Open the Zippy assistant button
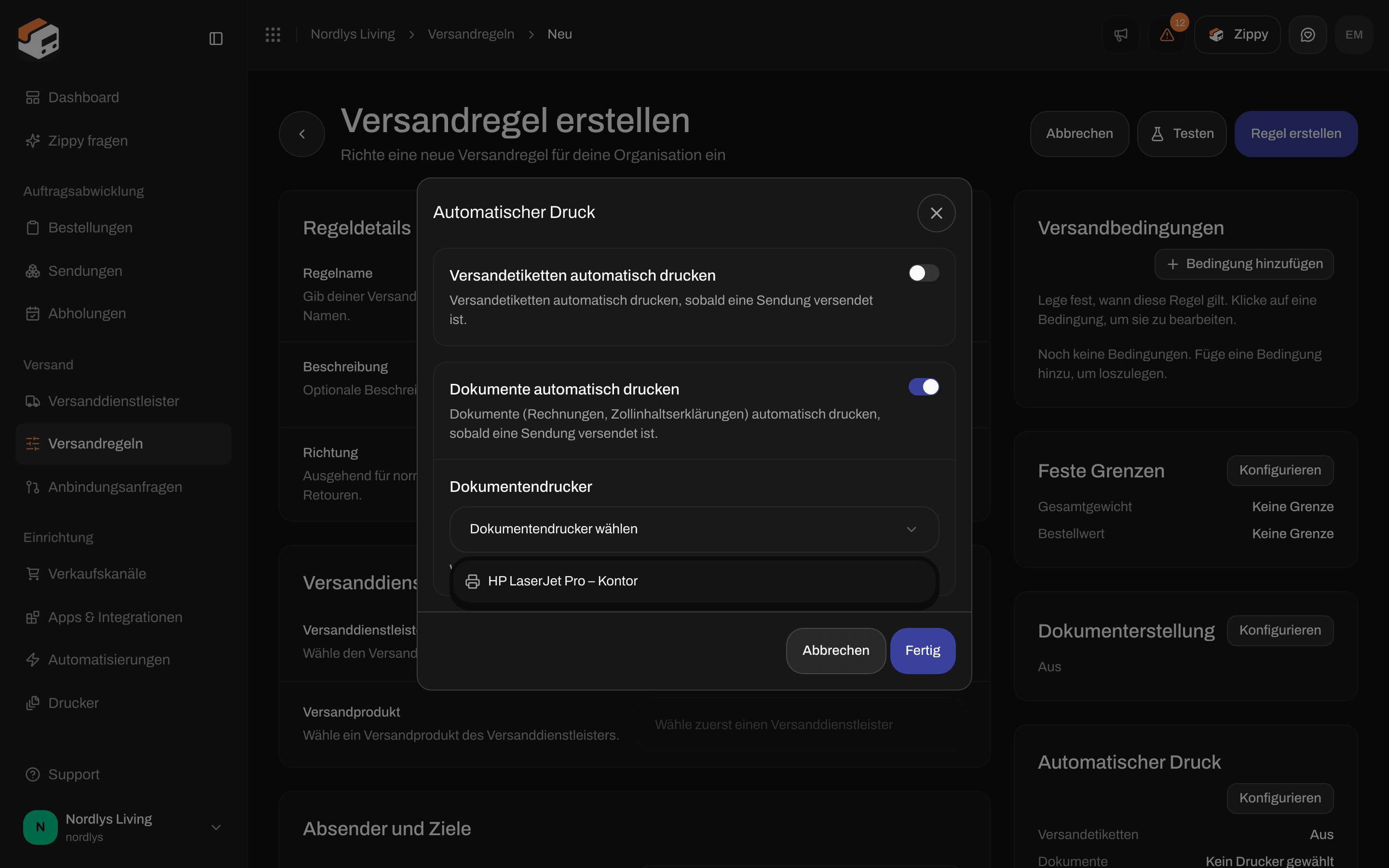 (x=1237, y=34)
